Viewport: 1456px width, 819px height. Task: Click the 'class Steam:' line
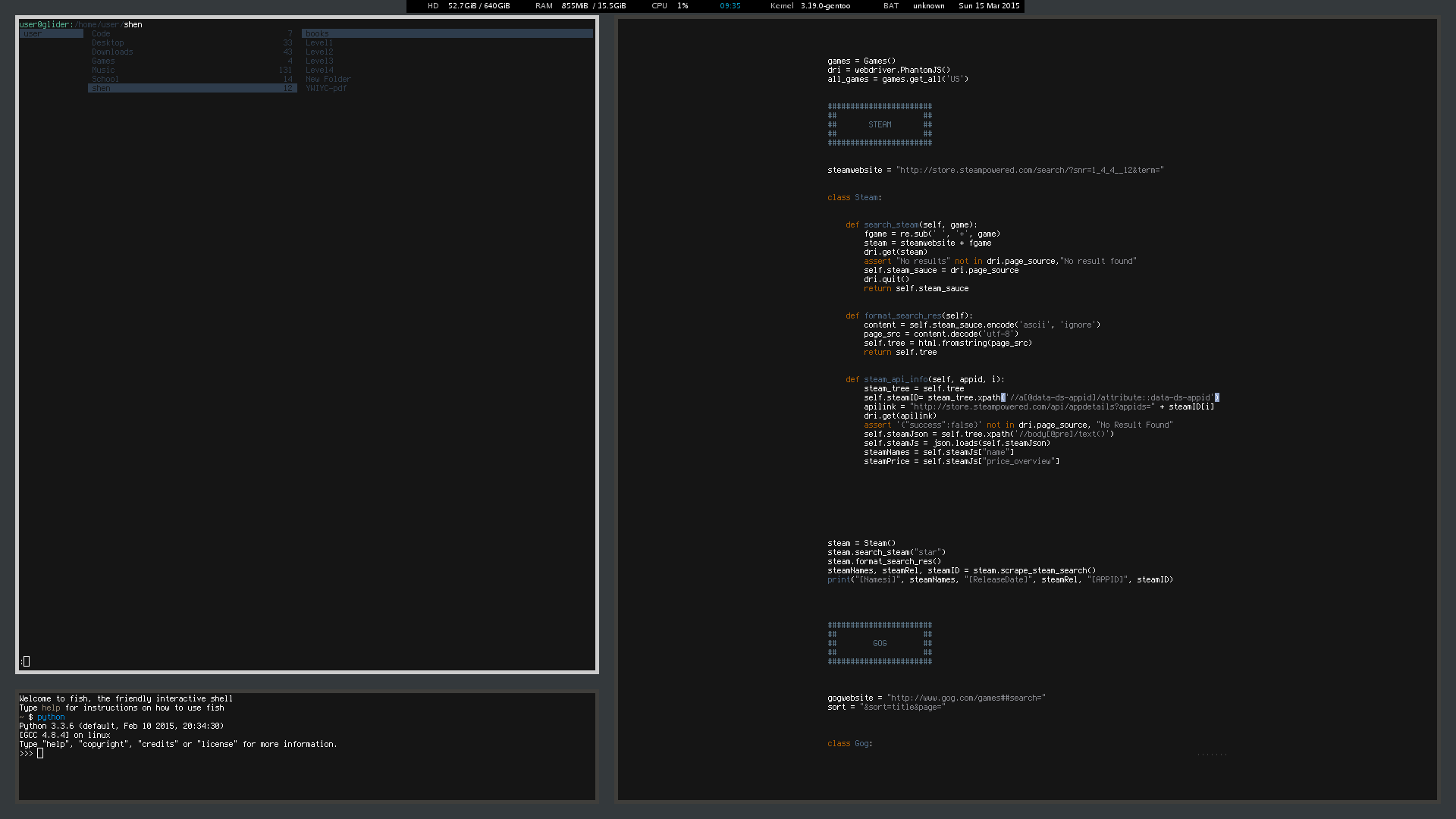coord(855,197)
